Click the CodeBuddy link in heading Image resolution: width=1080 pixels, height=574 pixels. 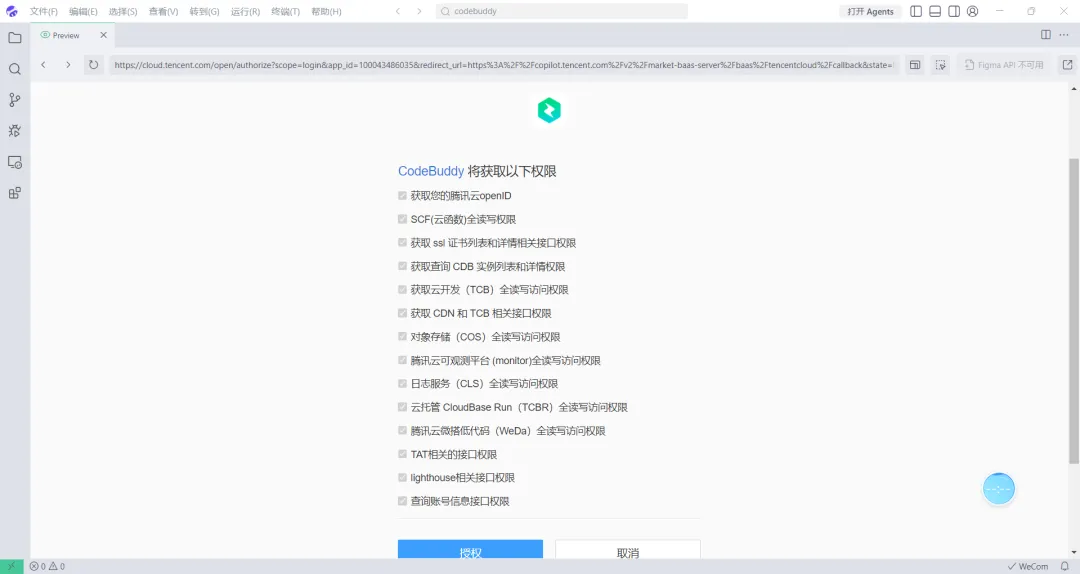click(x=431, y=171)
